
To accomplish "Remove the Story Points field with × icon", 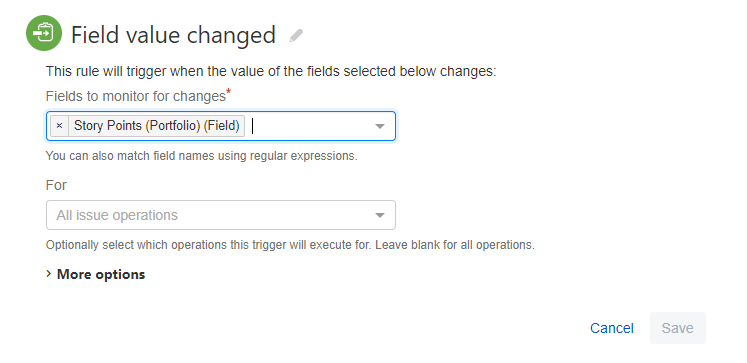I will [59, 126].
